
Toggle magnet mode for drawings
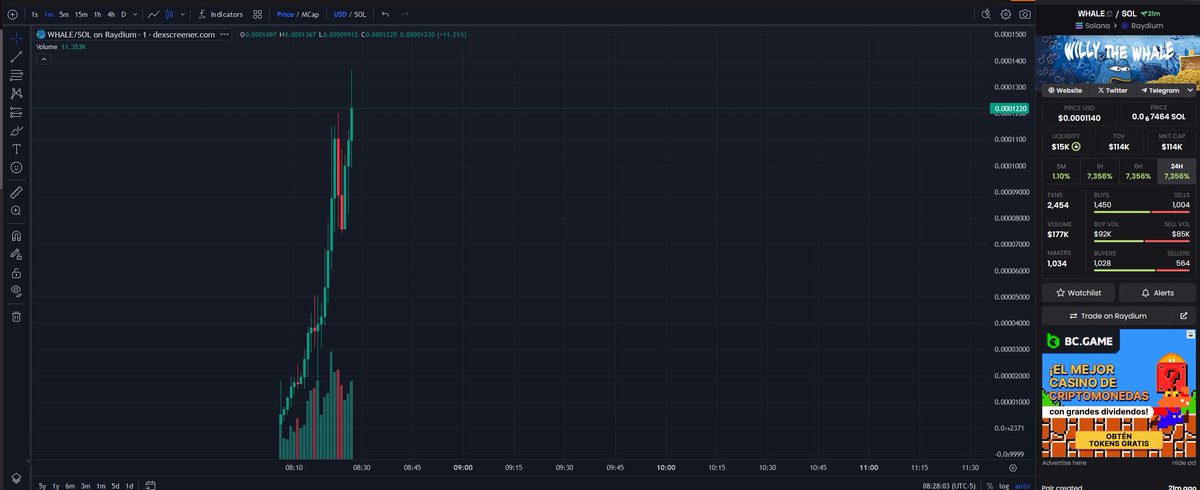(x=16, y=236)
